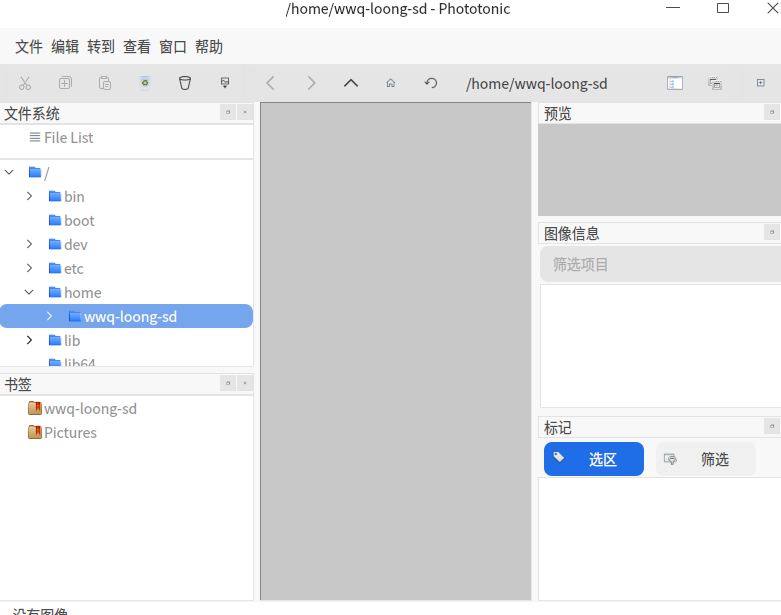
Task: Expand the bin folder
Action: pos(29,196)
